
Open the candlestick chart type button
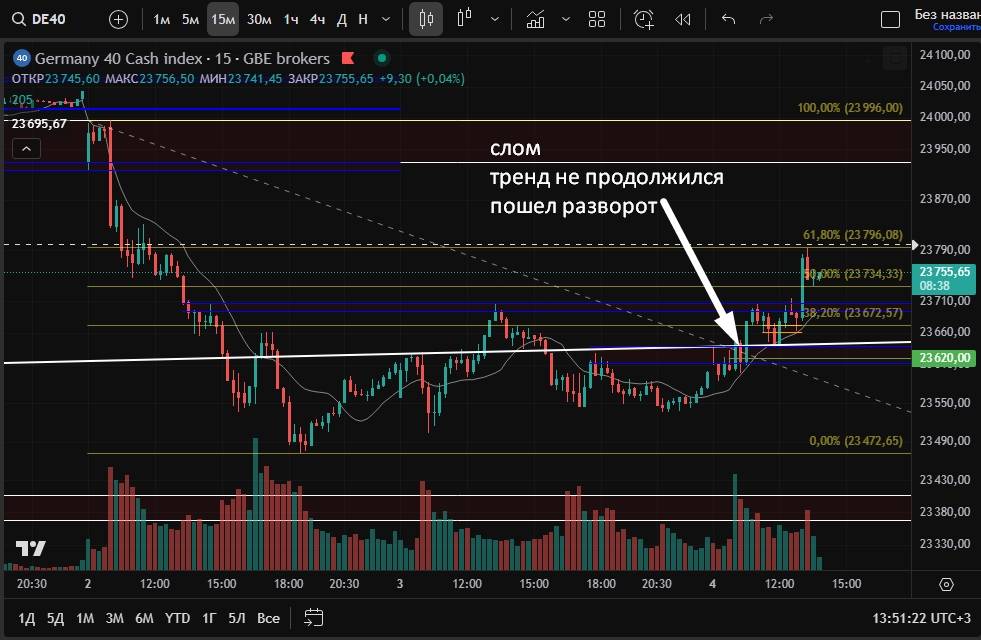point(426,19)
